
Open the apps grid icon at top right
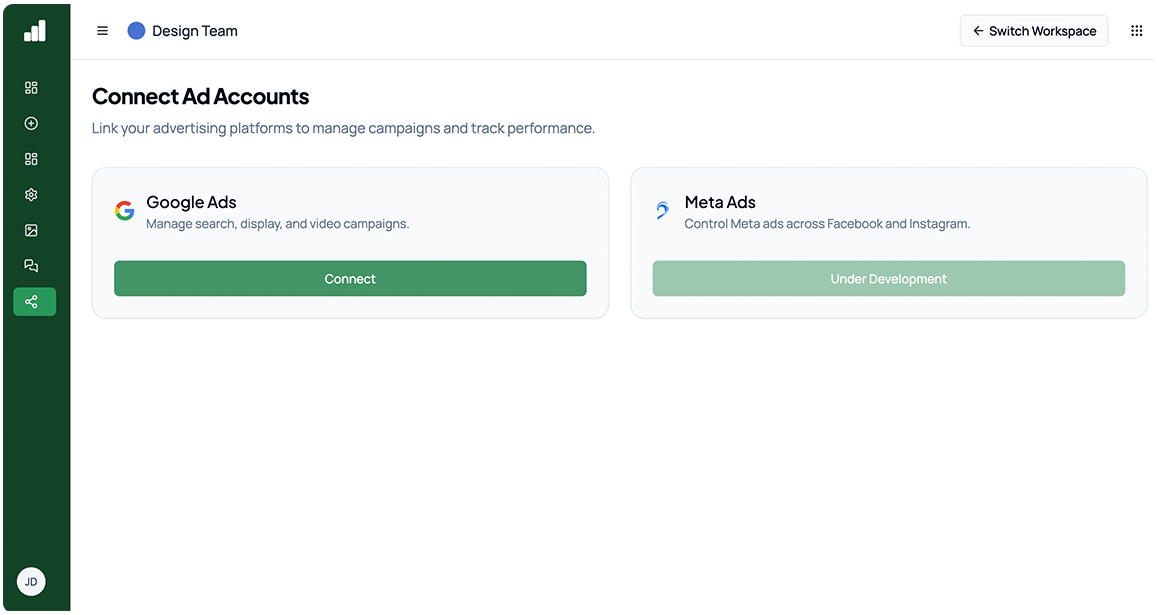tap(1136, 31)
